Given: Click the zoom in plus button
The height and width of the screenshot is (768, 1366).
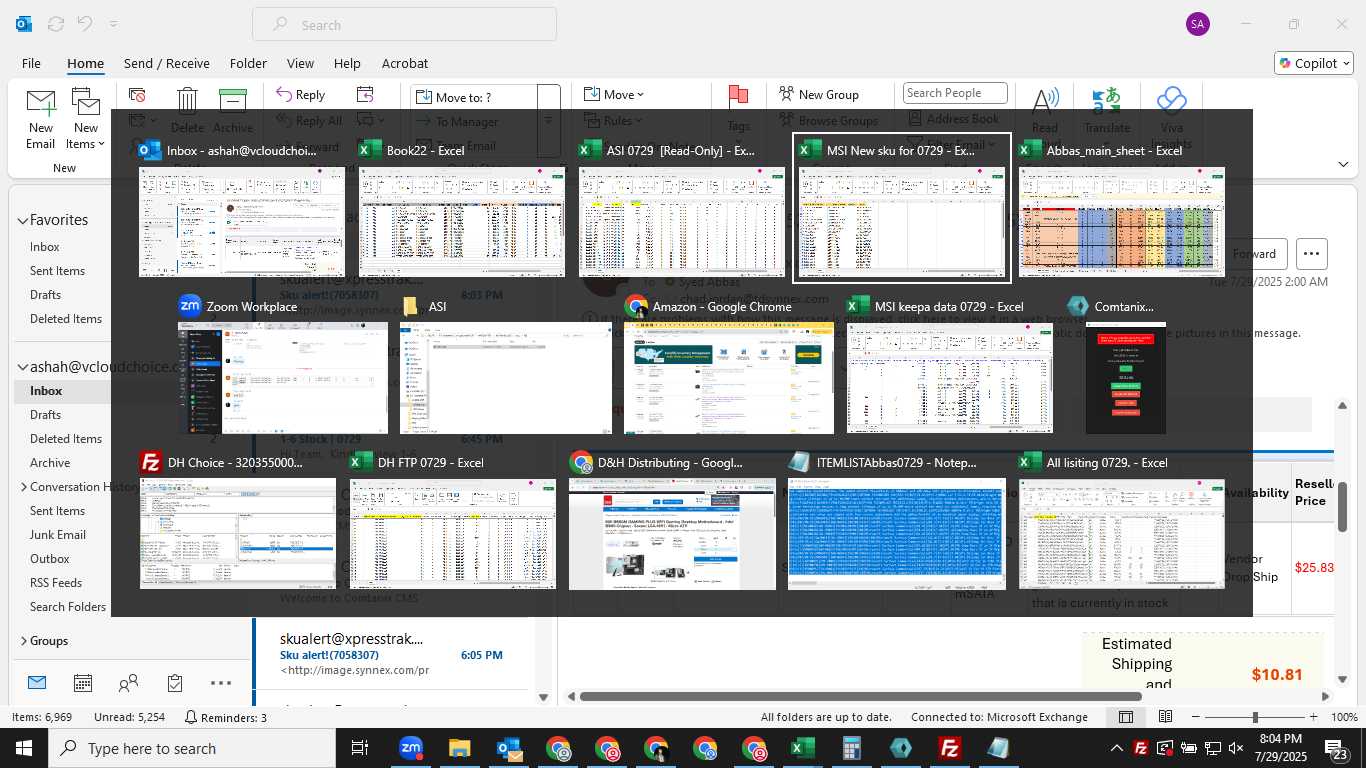Looking at the screenshot, I should (x=1314, y=717).
